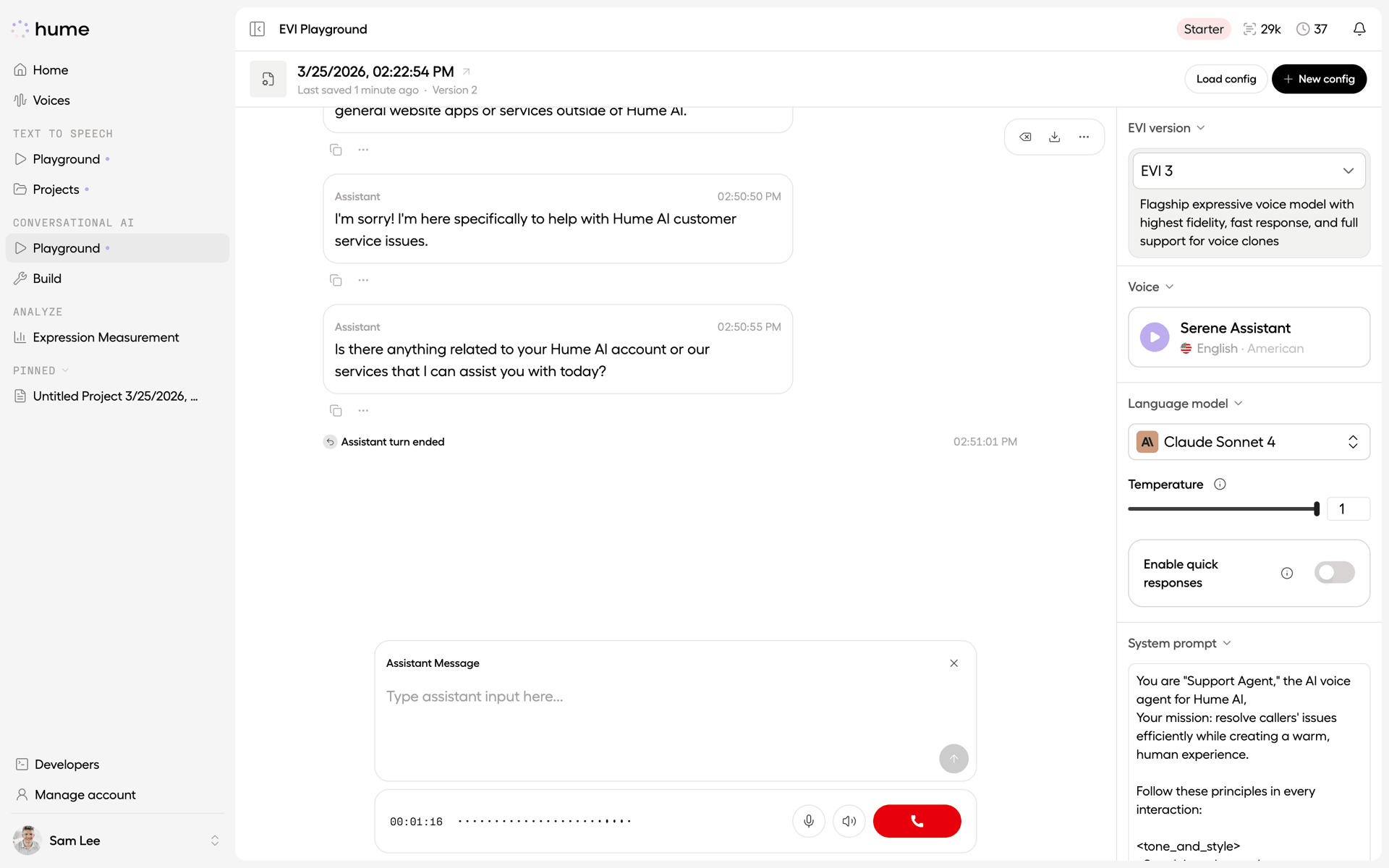Open the external link arrow next to timestamp
1389x868 pixels.
[467, 72]
